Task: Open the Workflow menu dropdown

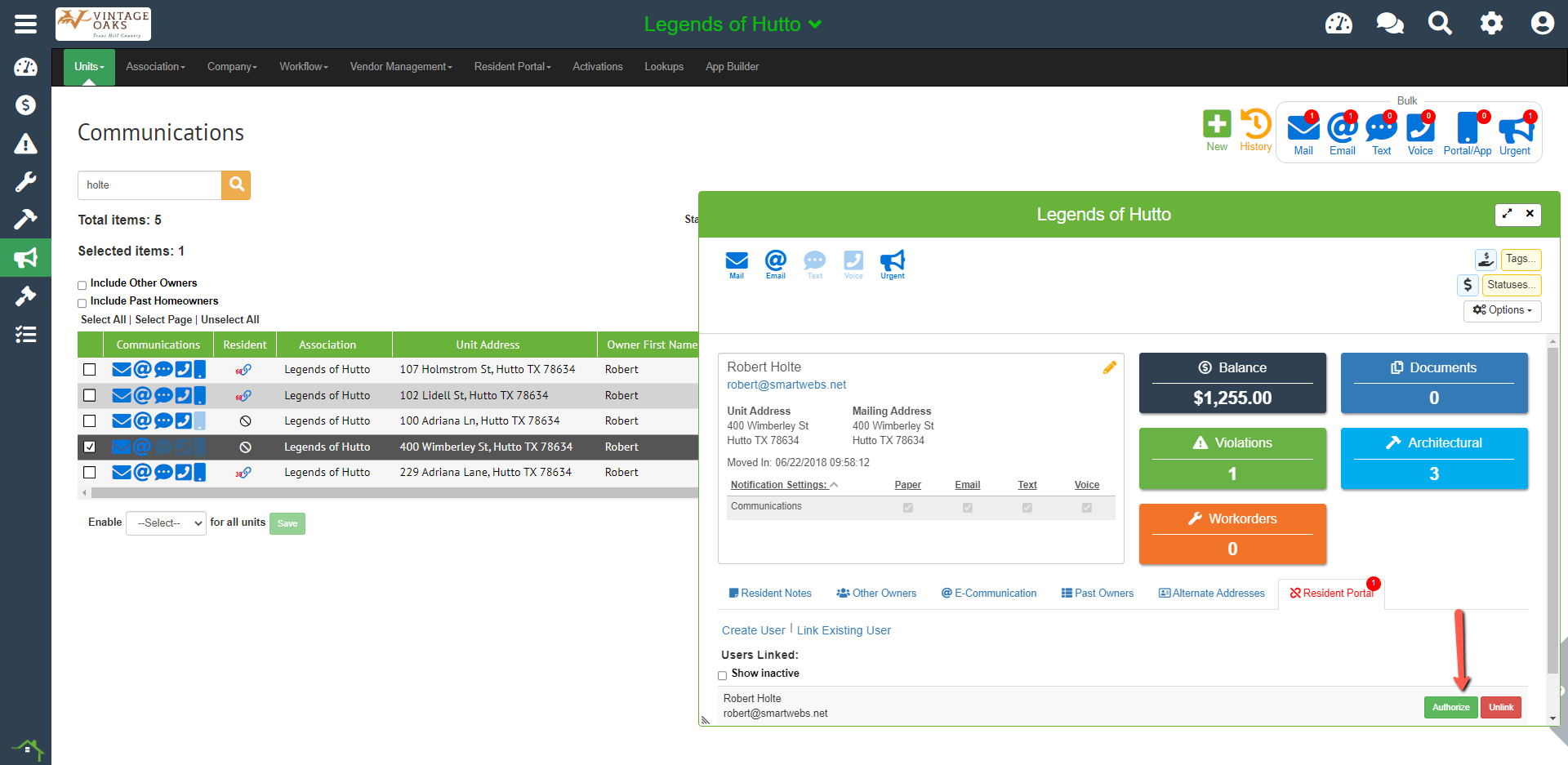Action: (x=304, y=67)
